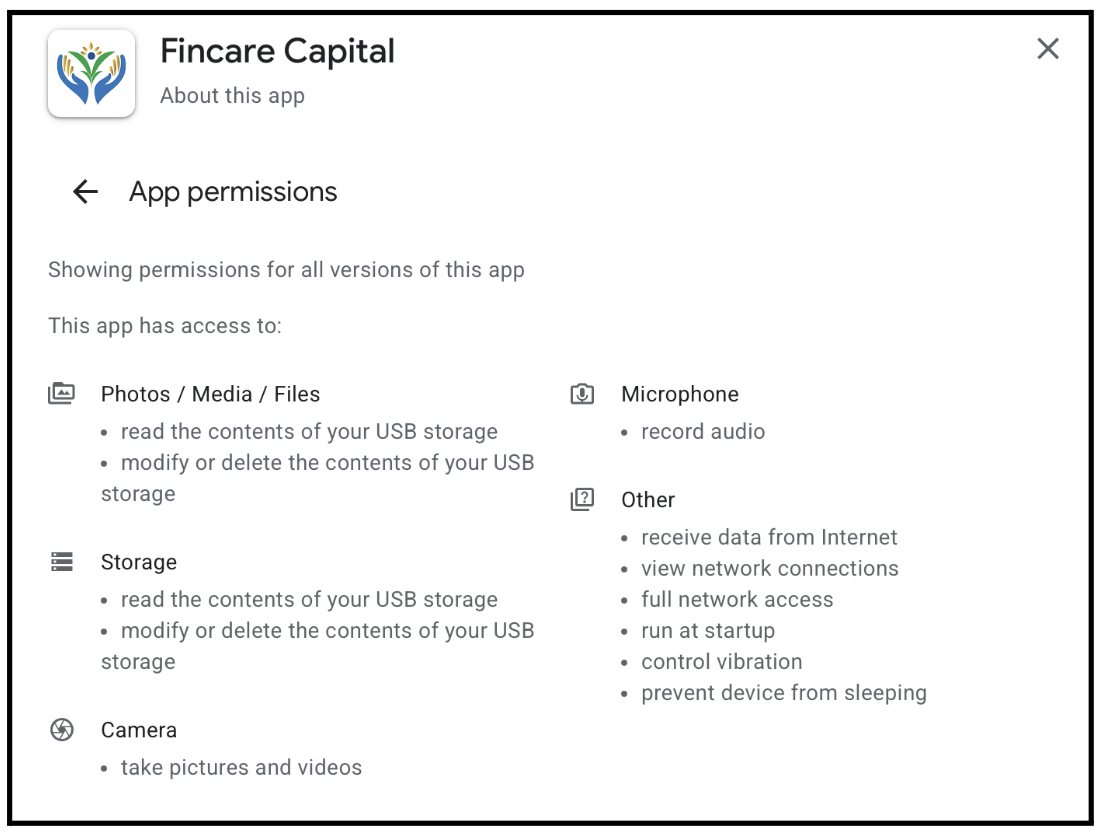Click the Fincare Capital app logo icon

(91, 76)
